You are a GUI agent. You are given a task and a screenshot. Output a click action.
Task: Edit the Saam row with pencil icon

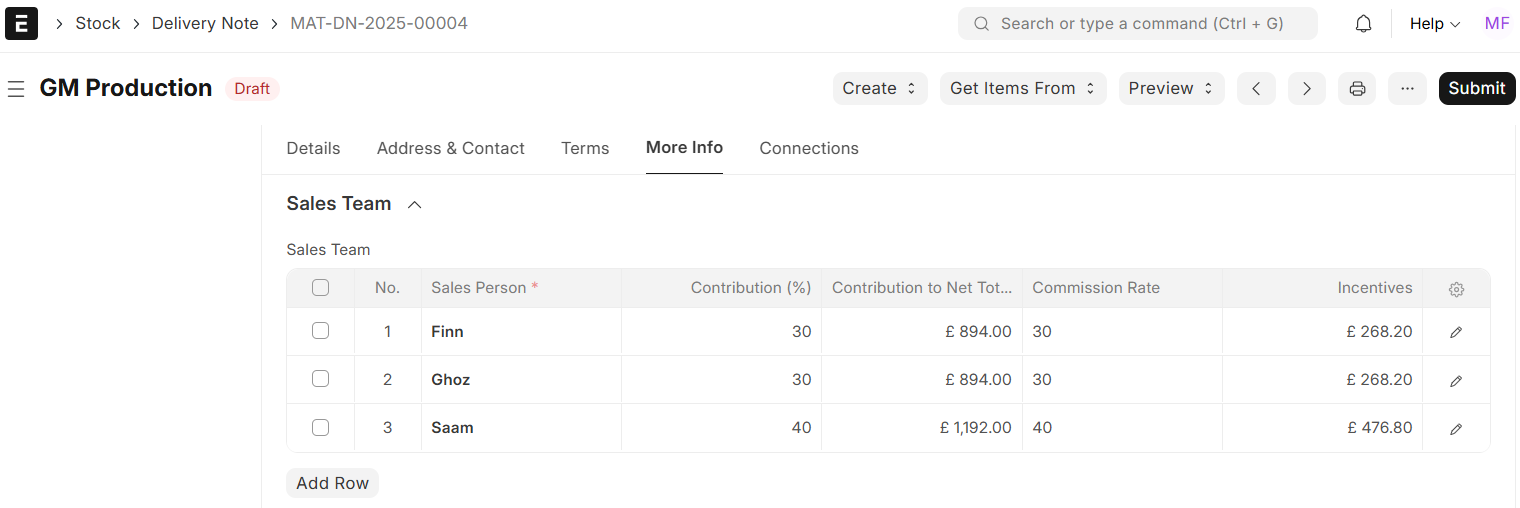(x=1456, y=428)
